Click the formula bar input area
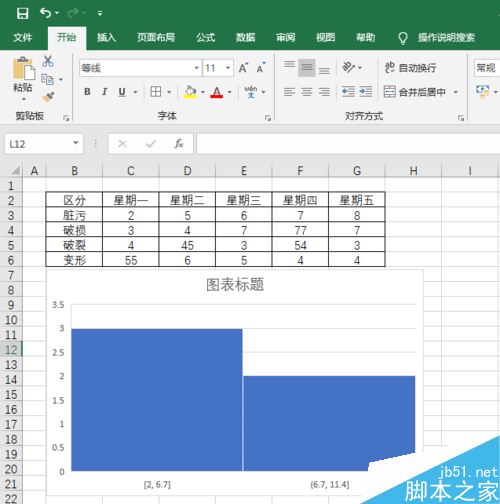Viewport: 500px width, 504px height. [348, 144]
